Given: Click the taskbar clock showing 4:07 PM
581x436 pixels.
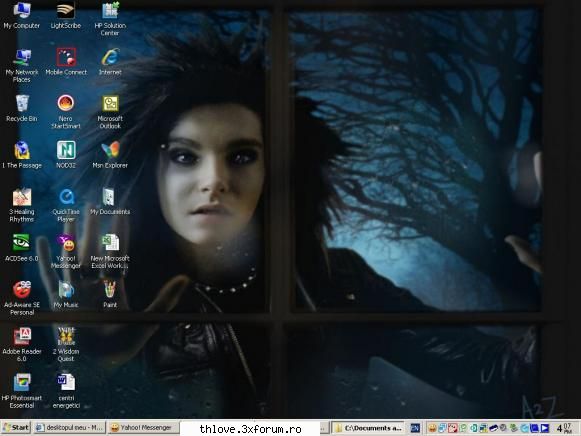Looking at the screenshot, I should coord(564,429).
